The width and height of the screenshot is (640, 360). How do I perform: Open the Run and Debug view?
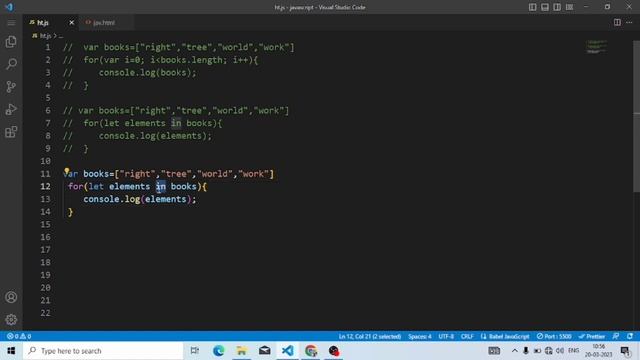click(x=11, y=109)
